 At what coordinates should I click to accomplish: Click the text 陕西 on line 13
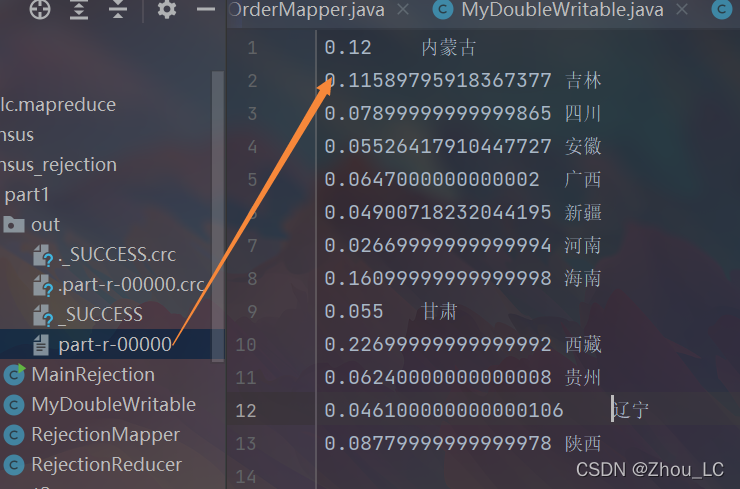click(x=583, y=444)
